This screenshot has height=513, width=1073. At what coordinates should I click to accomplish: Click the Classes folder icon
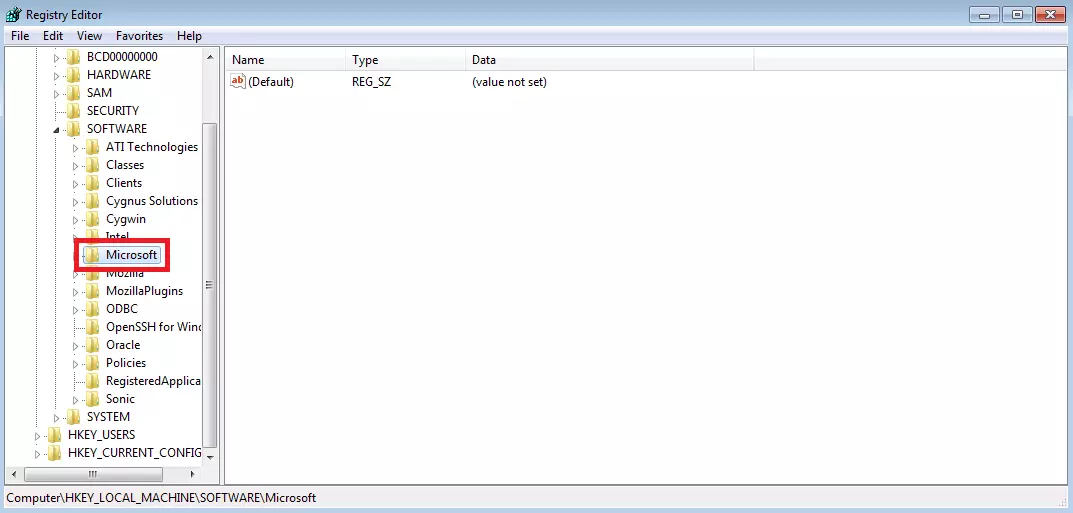(93, 165)
